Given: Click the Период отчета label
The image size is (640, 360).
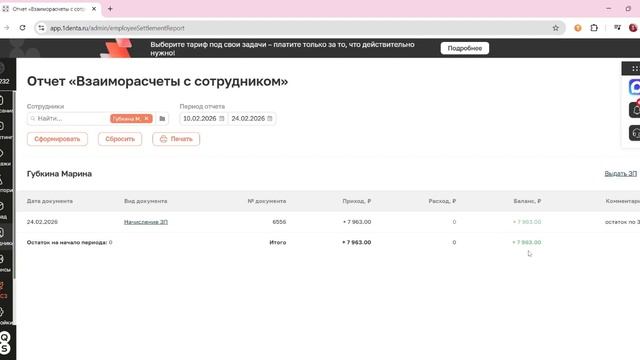Looking at the screenshot, I should click(x=202, y=106).
